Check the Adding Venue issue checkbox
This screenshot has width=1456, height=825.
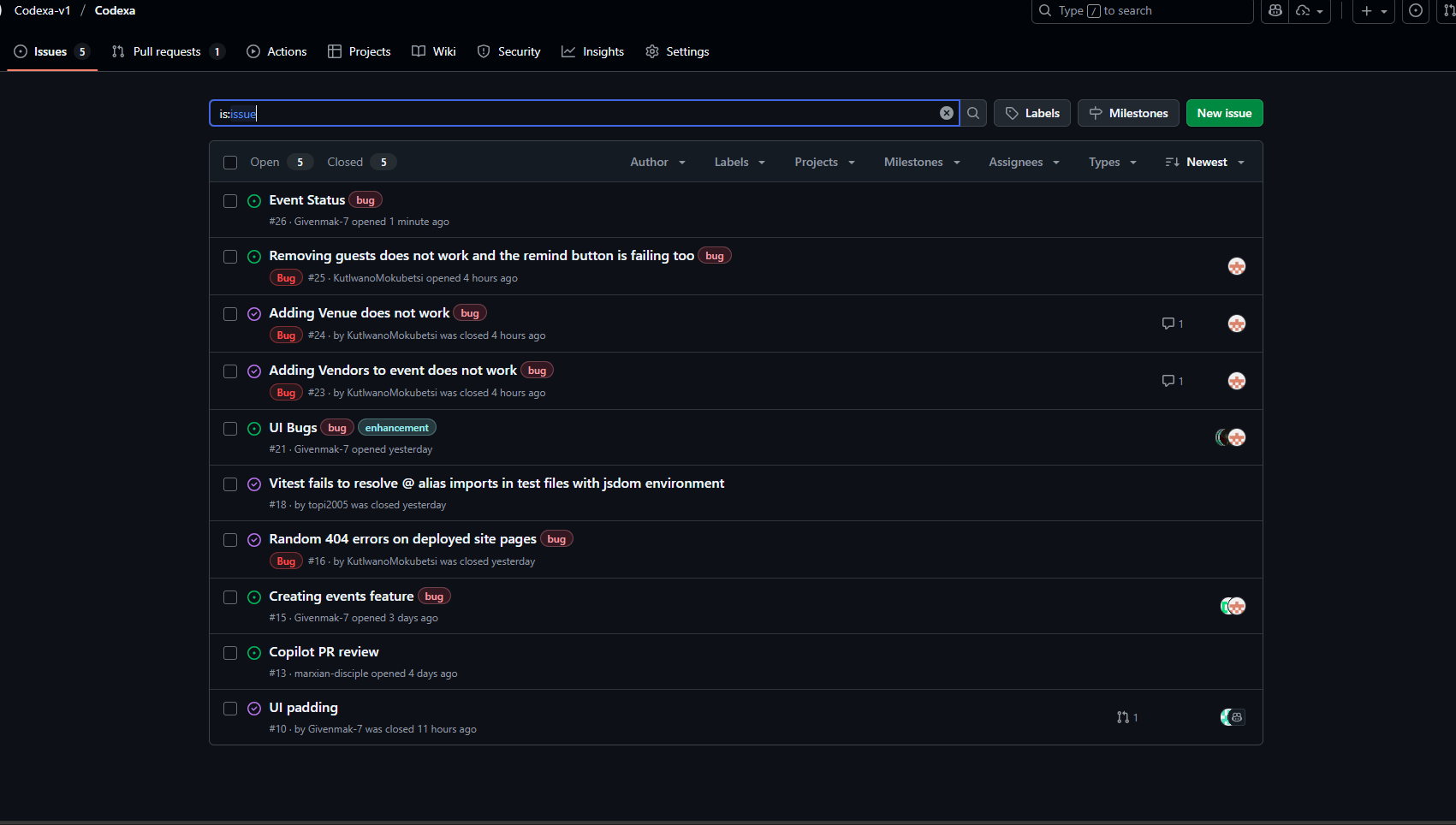tap(230, 314)
